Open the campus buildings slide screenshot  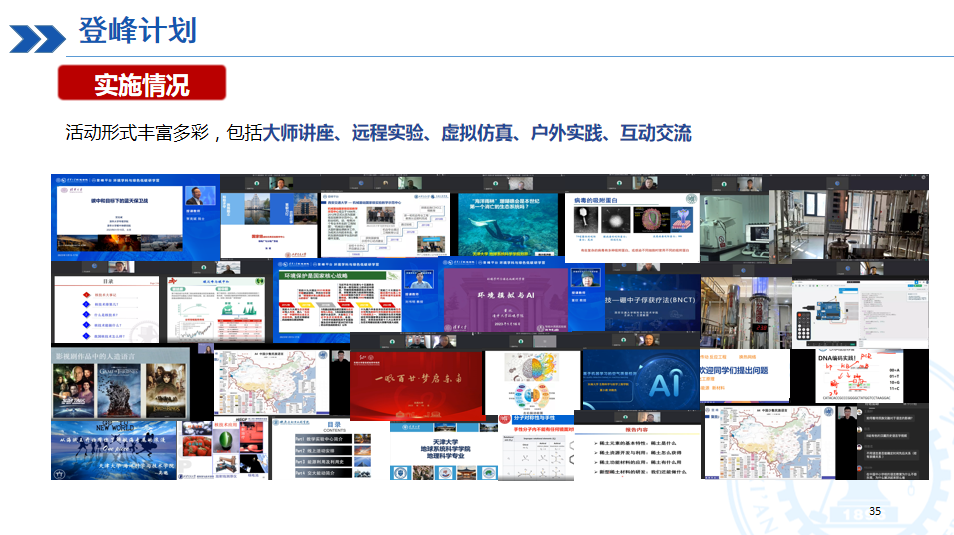coord(269,225)
